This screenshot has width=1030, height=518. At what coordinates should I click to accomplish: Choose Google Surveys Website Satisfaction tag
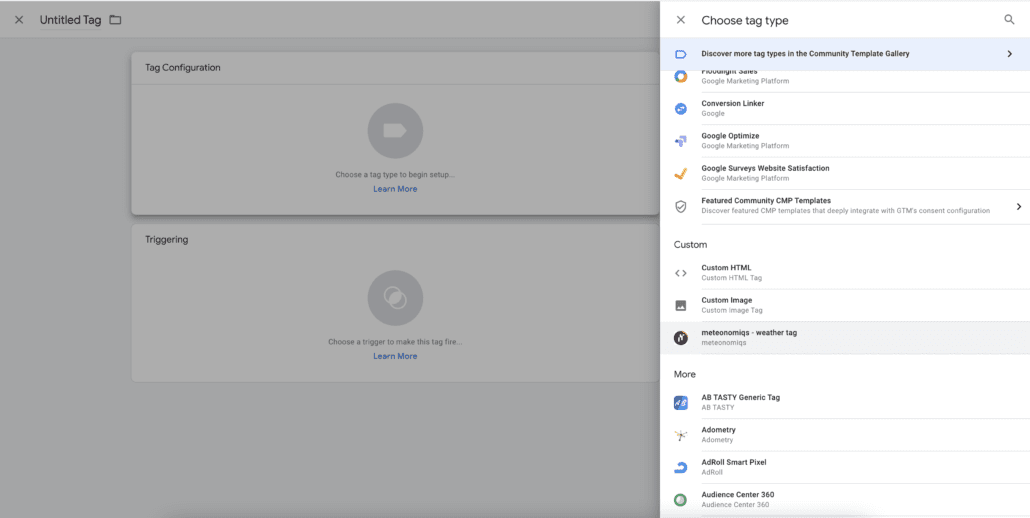coord(845,173)
